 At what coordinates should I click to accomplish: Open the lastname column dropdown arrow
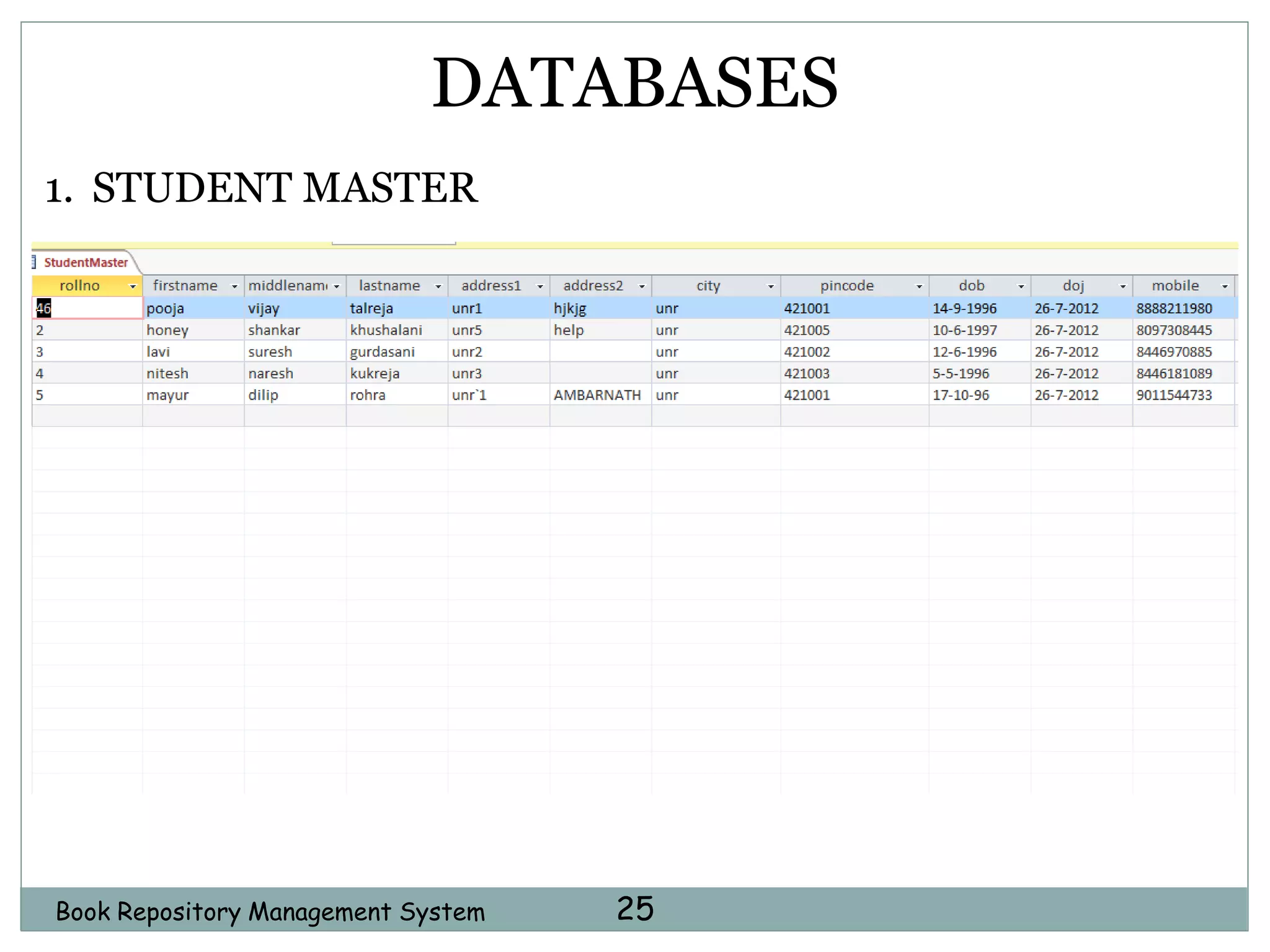click(x=438, y=286)
